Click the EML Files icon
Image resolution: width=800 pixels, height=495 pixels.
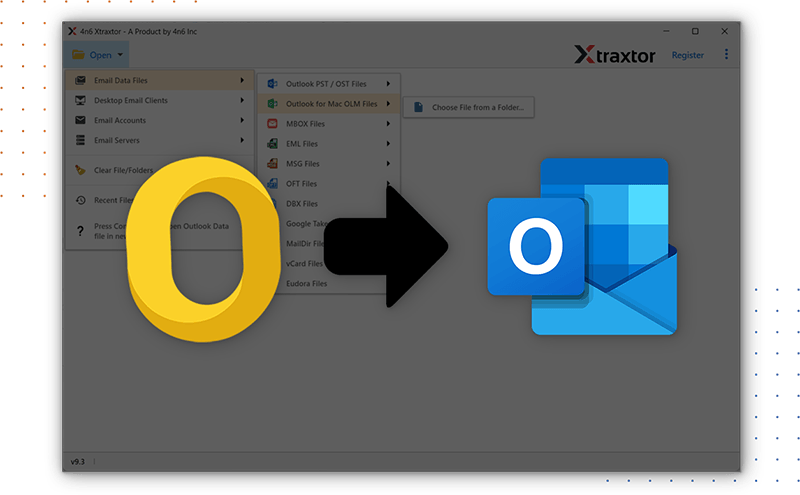click(x=272, y=143)
